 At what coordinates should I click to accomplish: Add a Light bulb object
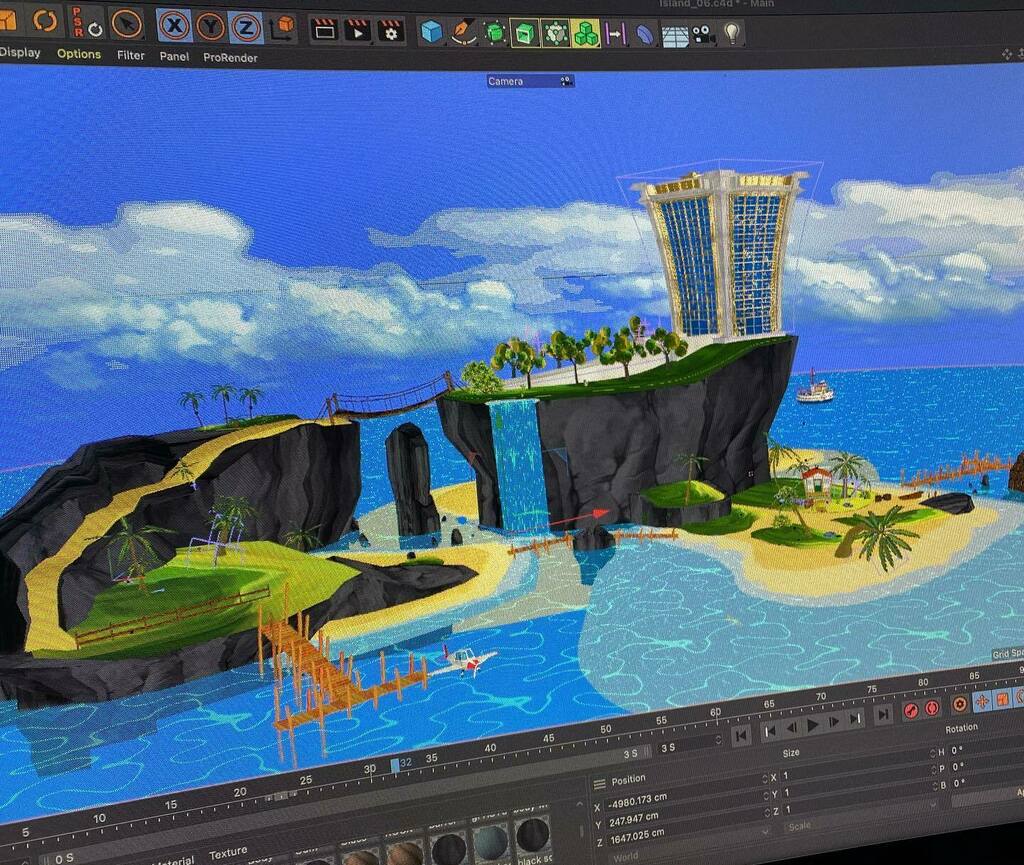732,33
